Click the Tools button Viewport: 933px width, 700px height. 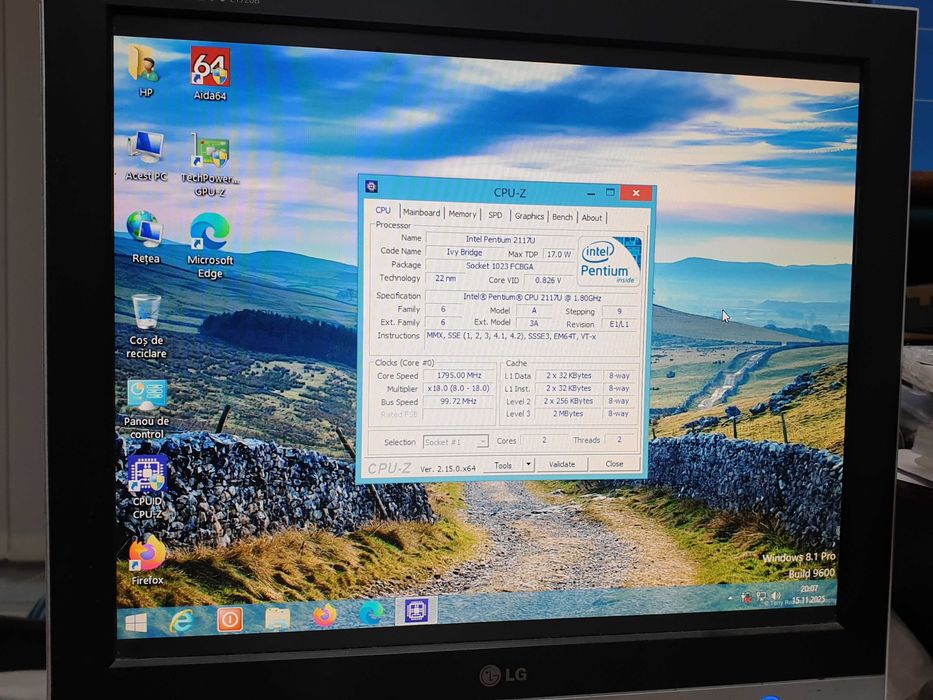pyautogui.click(x=503, y=465)
